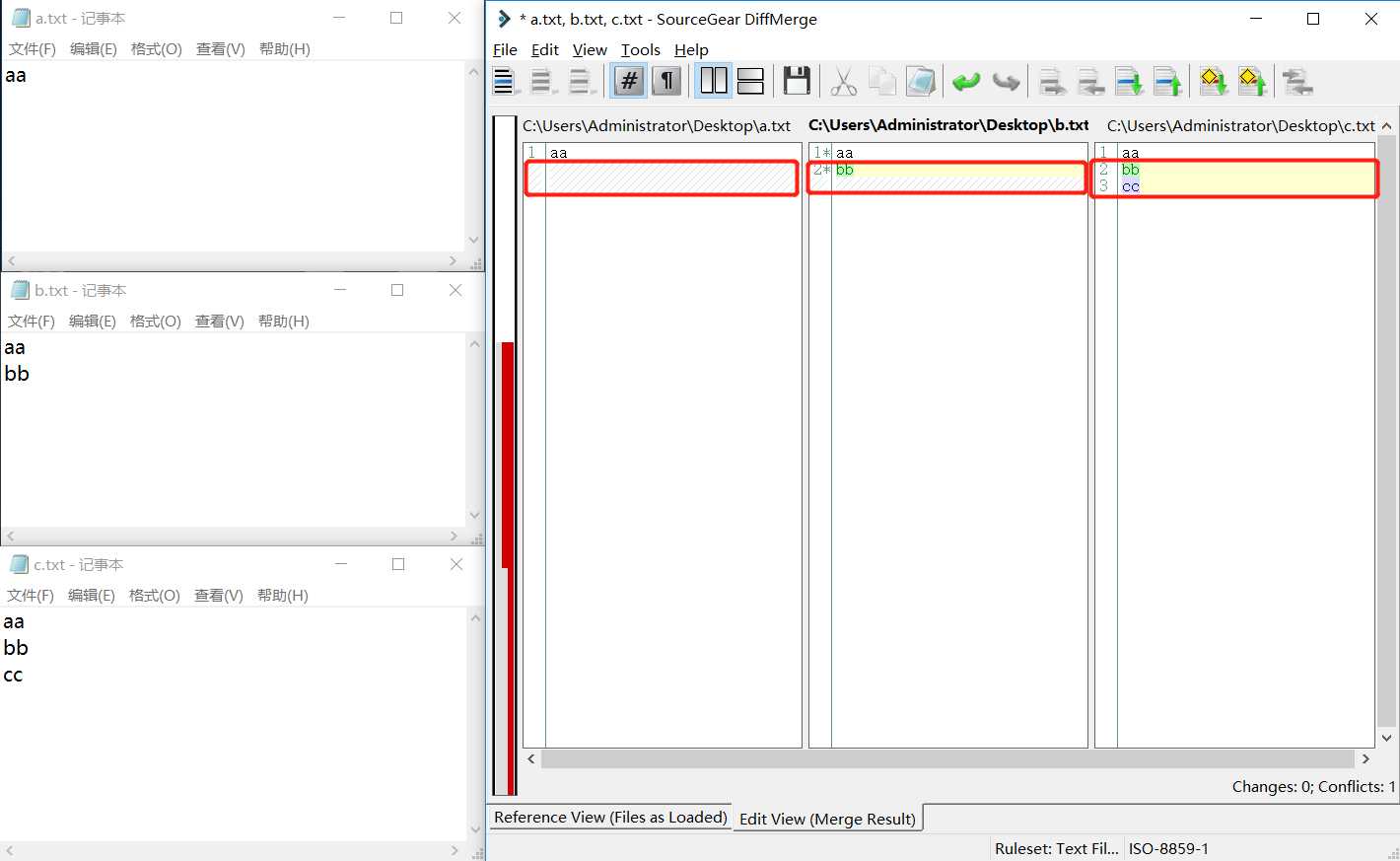Screen dimensions: 1400x861
Task: Switch to side-by-side vertical split layout
Action: click(x=713, y=81)
